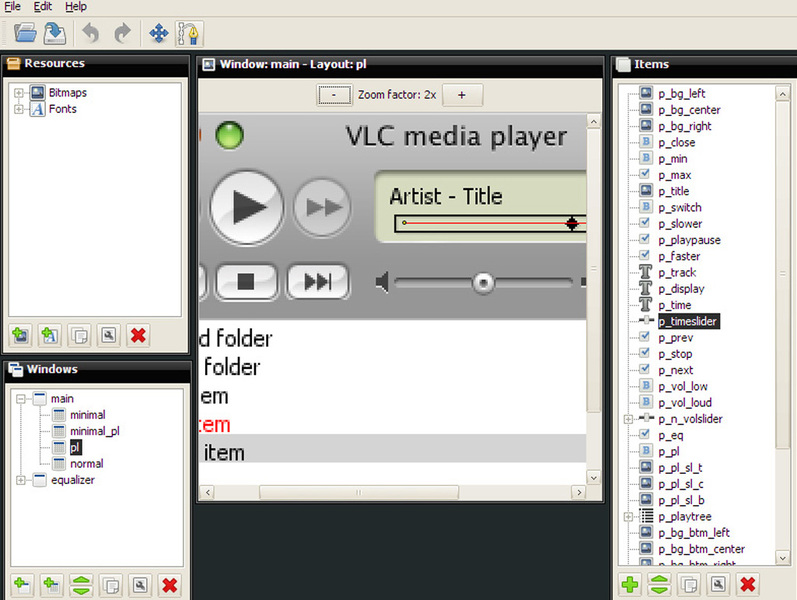Click Add bitmap icon in Resources panel
This screenshot has height=600, width=797.
pyautogui.click(x=21, y=336)
